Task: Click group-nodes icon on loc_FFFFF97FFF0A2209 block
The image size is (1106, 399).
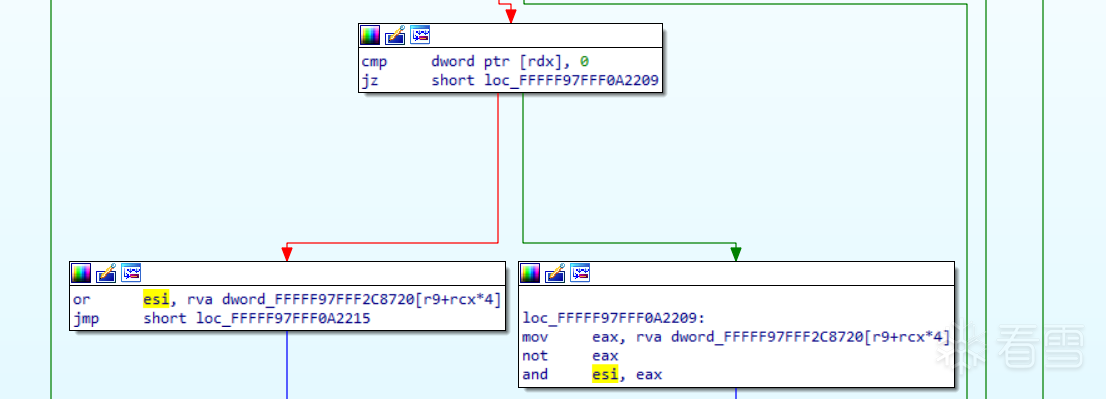Action: [581, 273]
